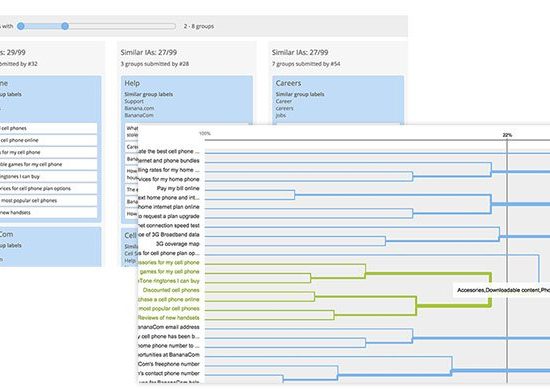This screenshot has height=389, width=550.
Task: Select the 'cell phone online' card item
Action: (48, 140)
